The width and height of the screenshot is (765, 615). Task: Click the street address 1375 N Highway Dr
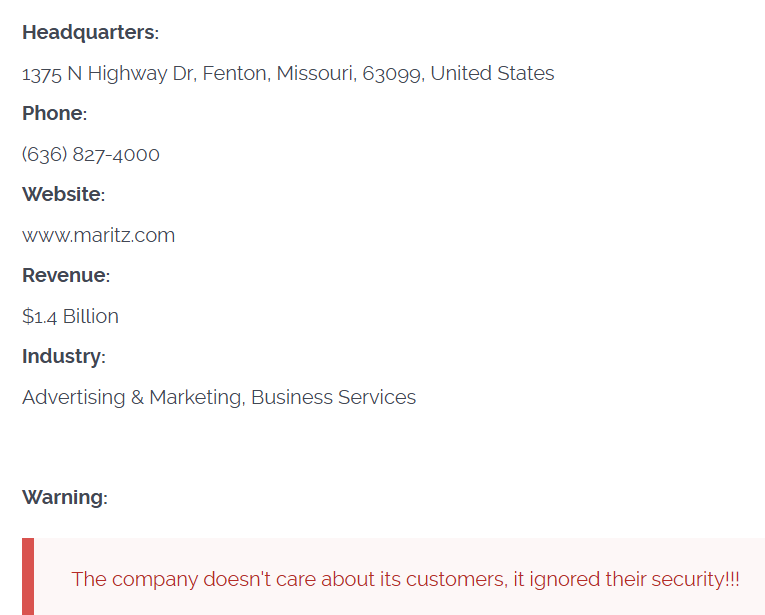point(109,73)
